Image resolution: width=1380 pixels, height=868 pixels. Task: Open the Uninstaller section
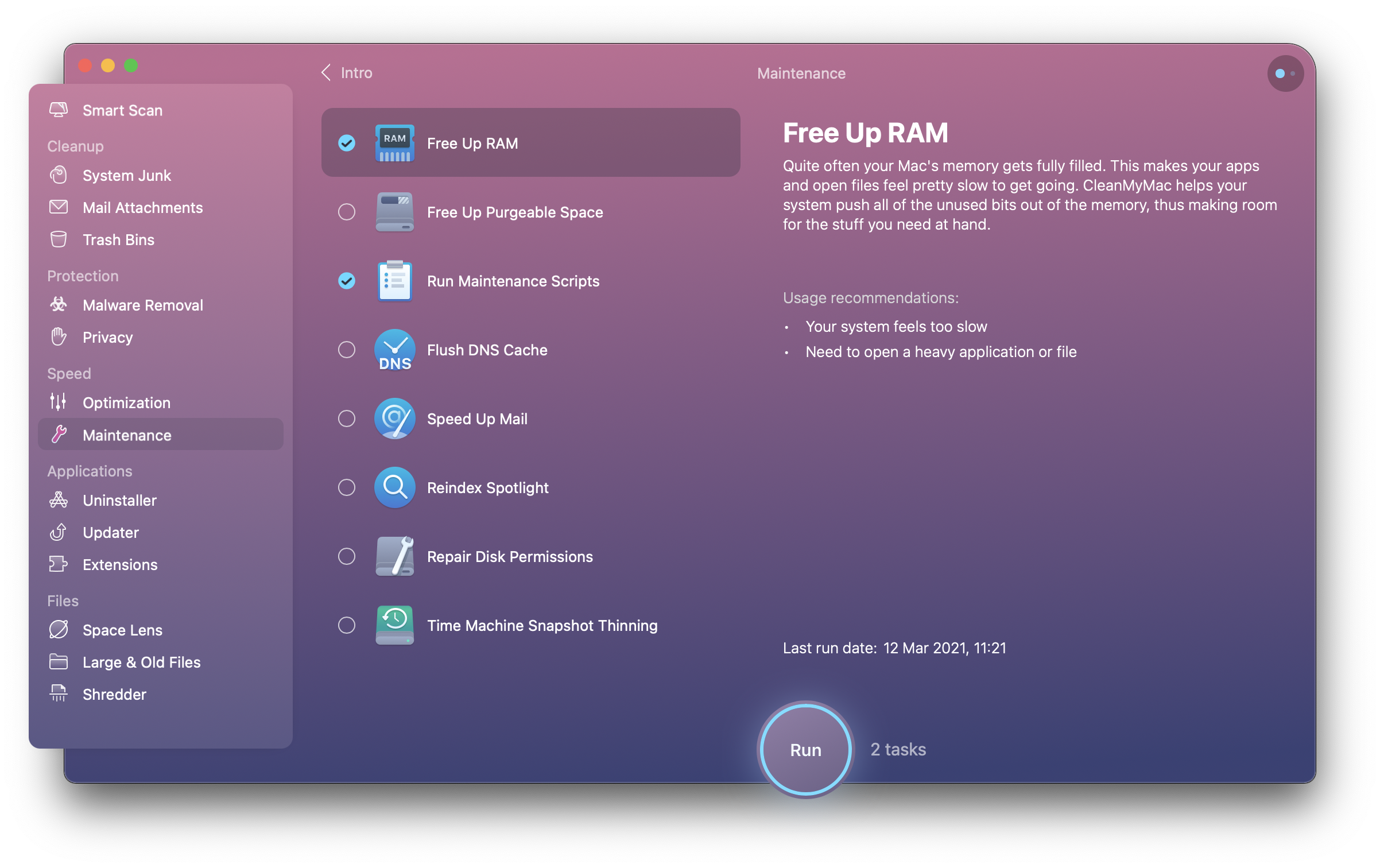(120, 500)
